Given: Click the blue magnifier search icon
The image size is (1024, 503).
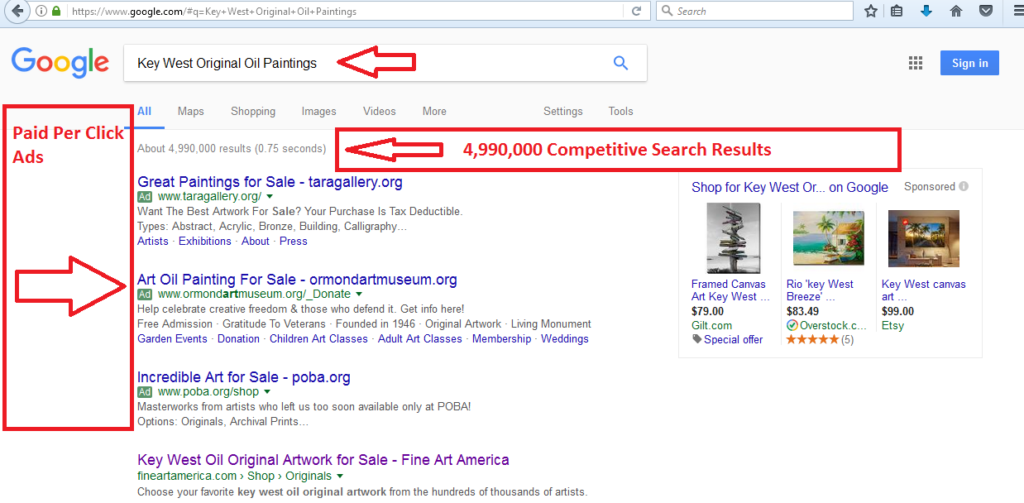Looking at the screenshot, I should tap(621, 63).
